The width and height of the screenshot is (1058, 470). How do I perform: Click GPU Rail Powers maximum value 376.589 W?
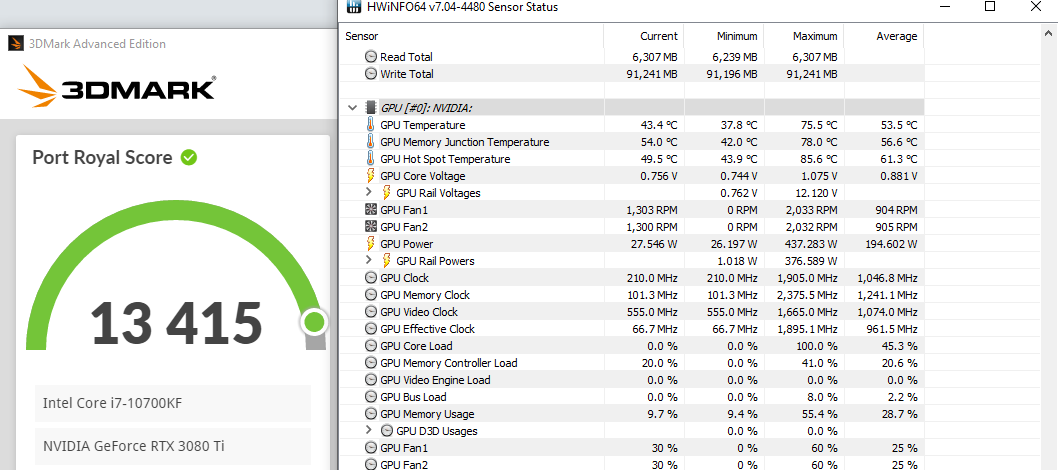point(812,261)
